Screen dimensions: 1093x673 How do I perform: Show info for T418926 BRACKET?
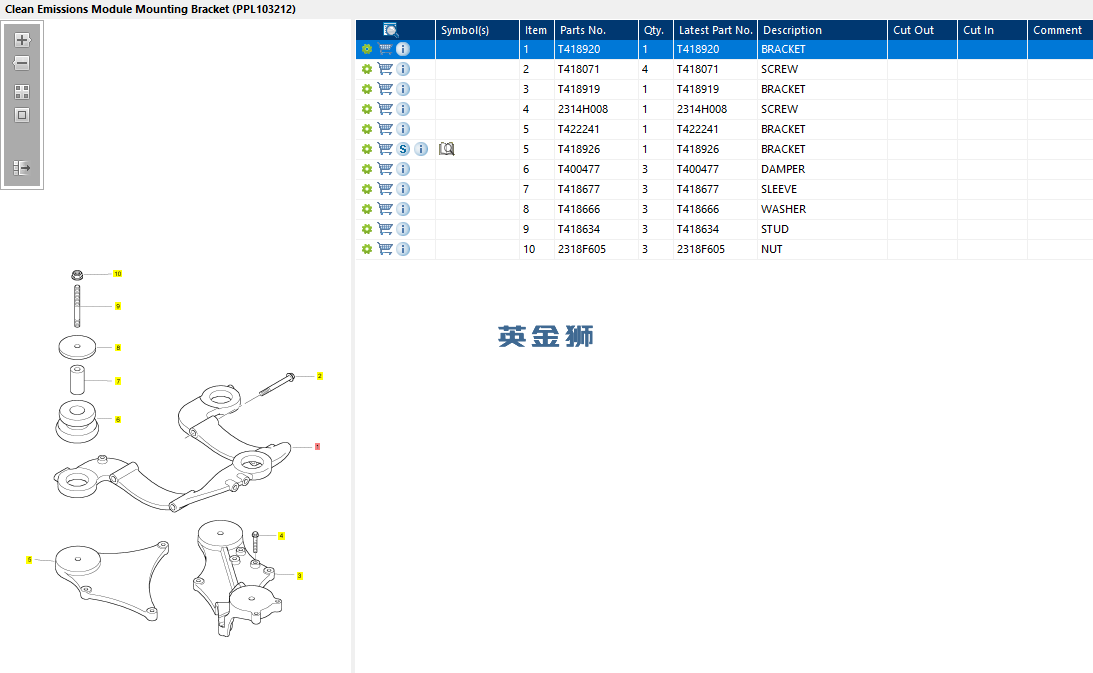point(421,149)
